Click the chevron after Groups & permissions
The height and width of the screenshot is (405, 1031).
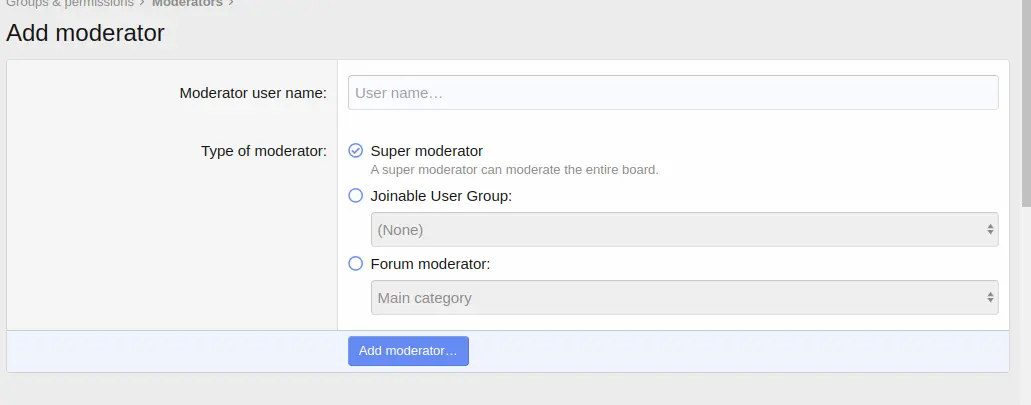[142, 3]
